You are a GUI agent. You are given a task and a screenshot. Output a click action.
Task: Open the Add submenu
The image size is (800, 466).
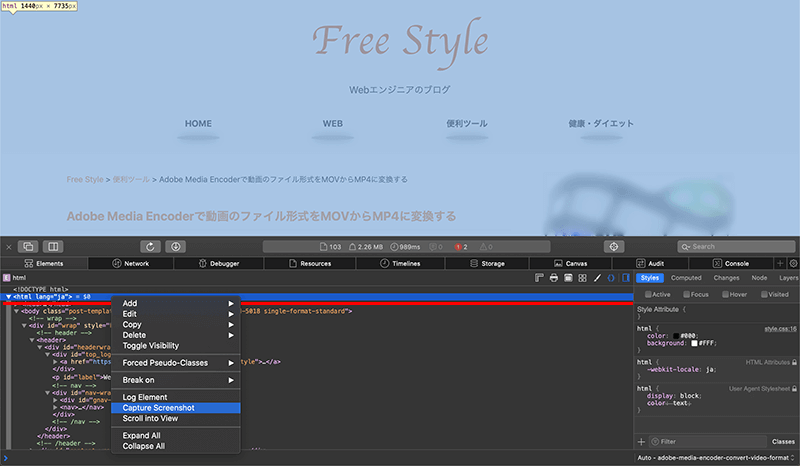176,303
